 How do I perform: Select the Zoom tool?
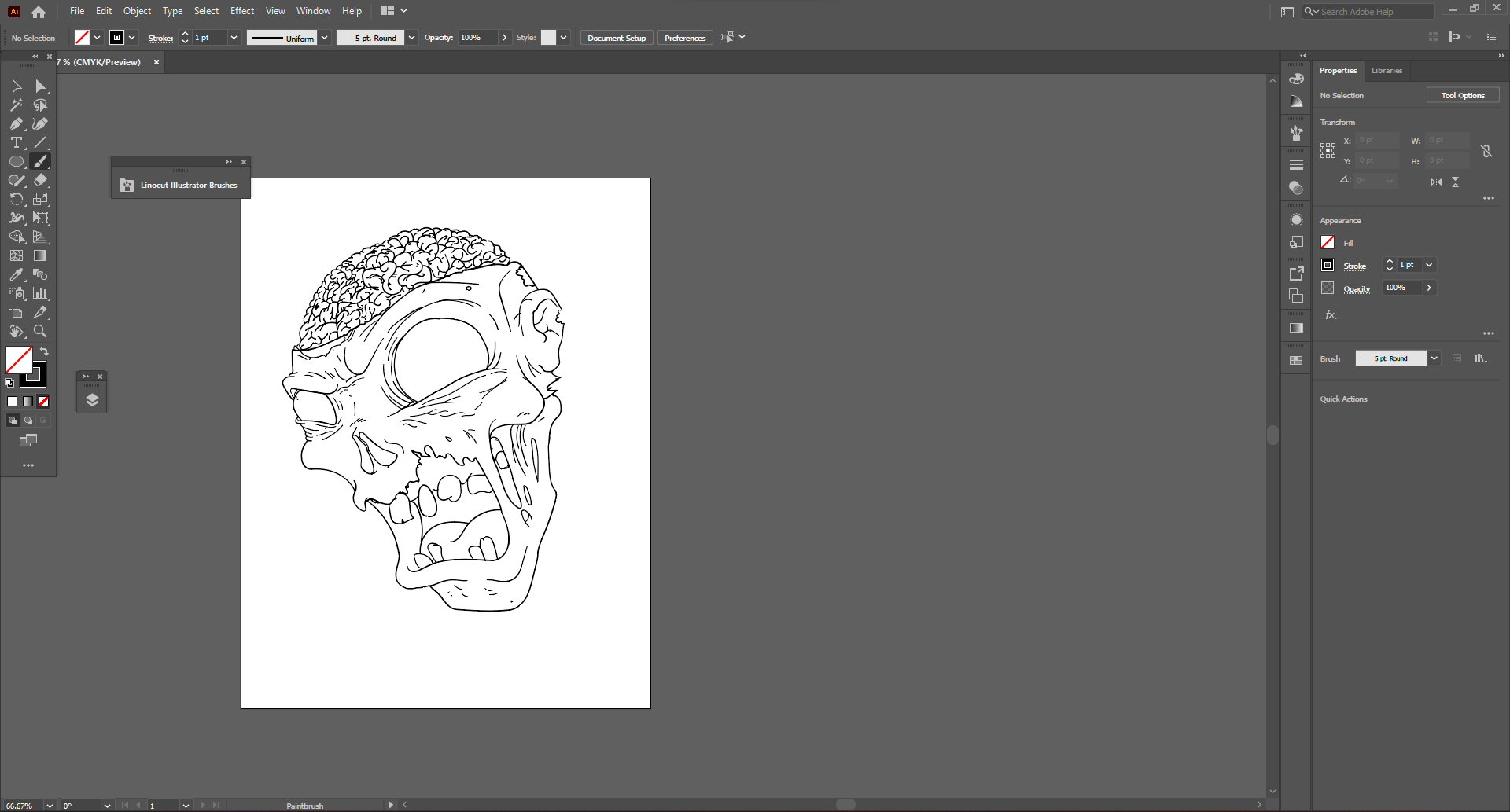coord(40,331)
